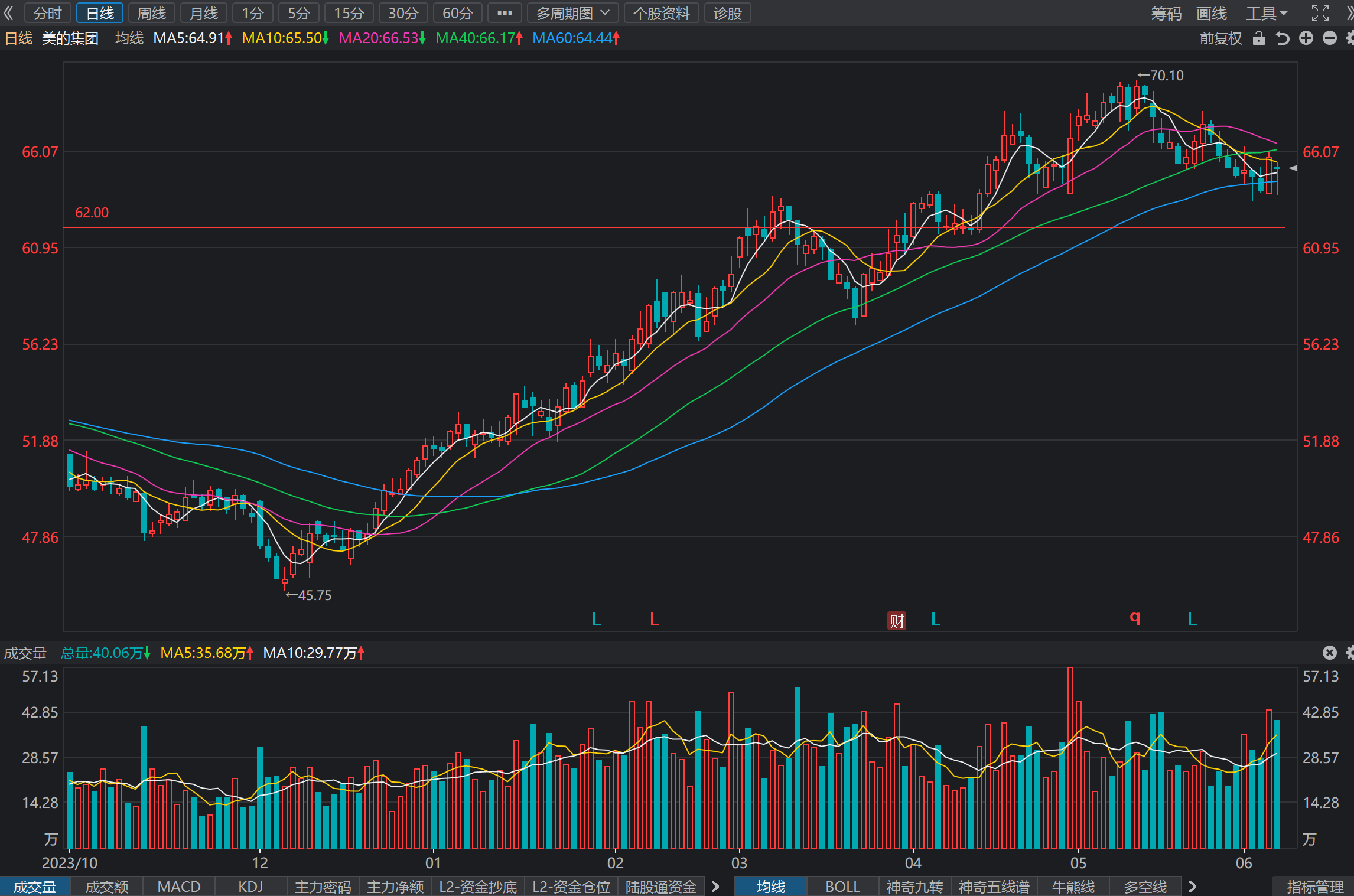Expand more main indicators with right chevron
1354x896 pixels.
coord(1192,887)
